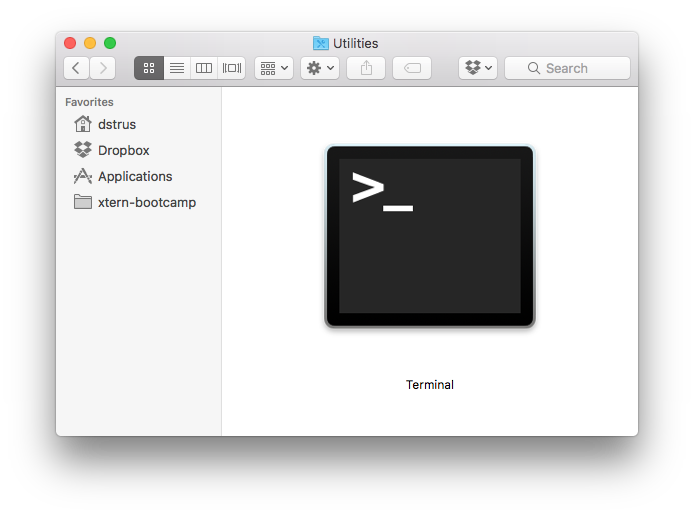Open the Action gear menu
The width and height of the screenshot is (694, 516).
click(x=320, y=68)
